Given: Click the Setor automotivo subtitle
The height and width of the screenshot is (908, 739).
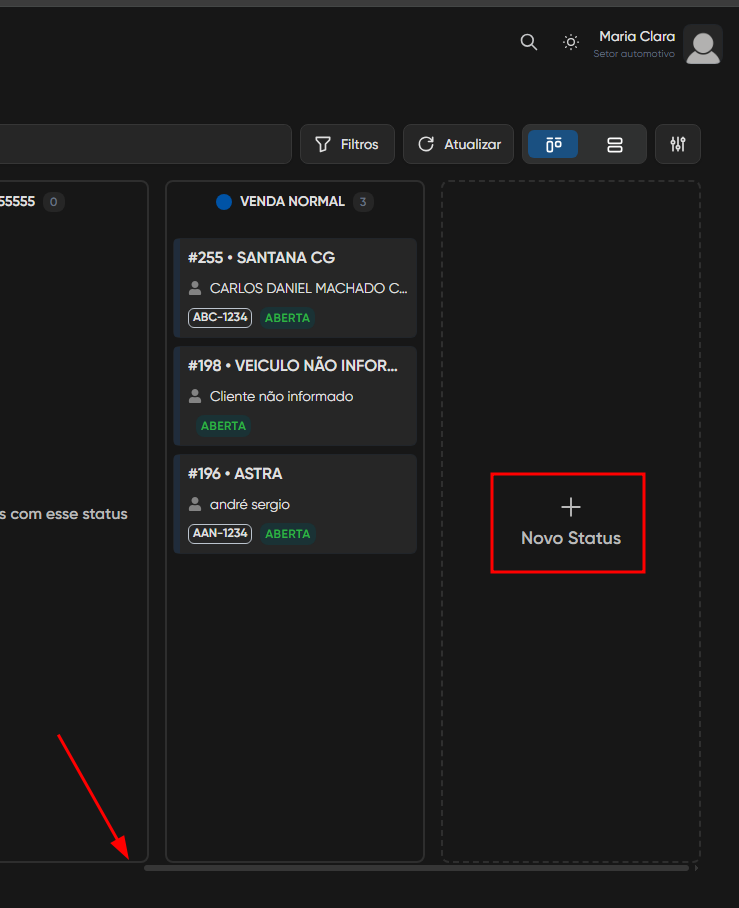Looking at the screenshot, I should point(634,54).
